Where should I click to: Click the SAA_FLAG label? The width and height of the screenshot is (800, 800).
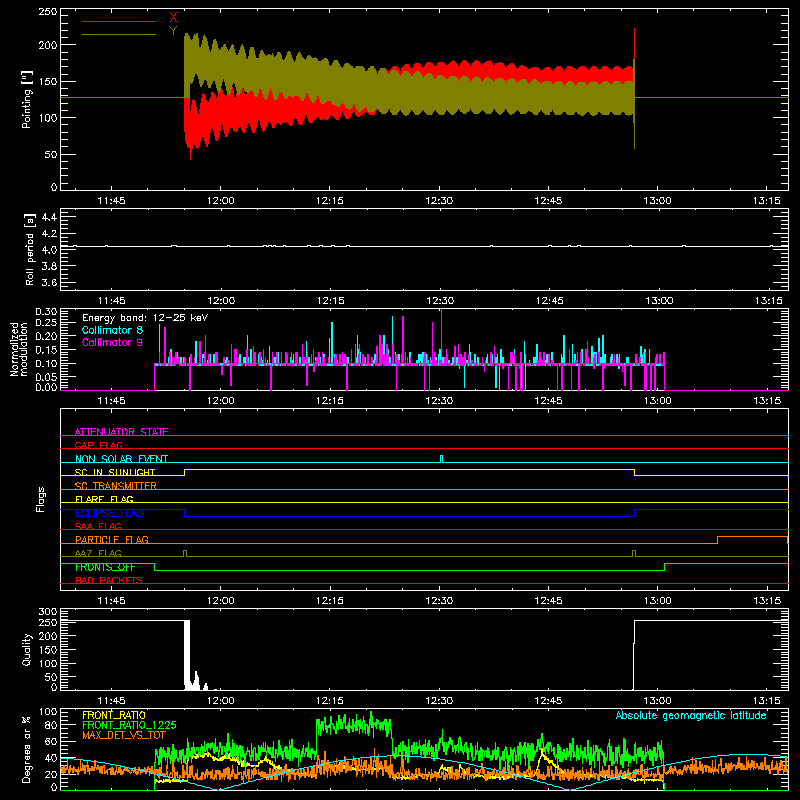pos(98,526)
